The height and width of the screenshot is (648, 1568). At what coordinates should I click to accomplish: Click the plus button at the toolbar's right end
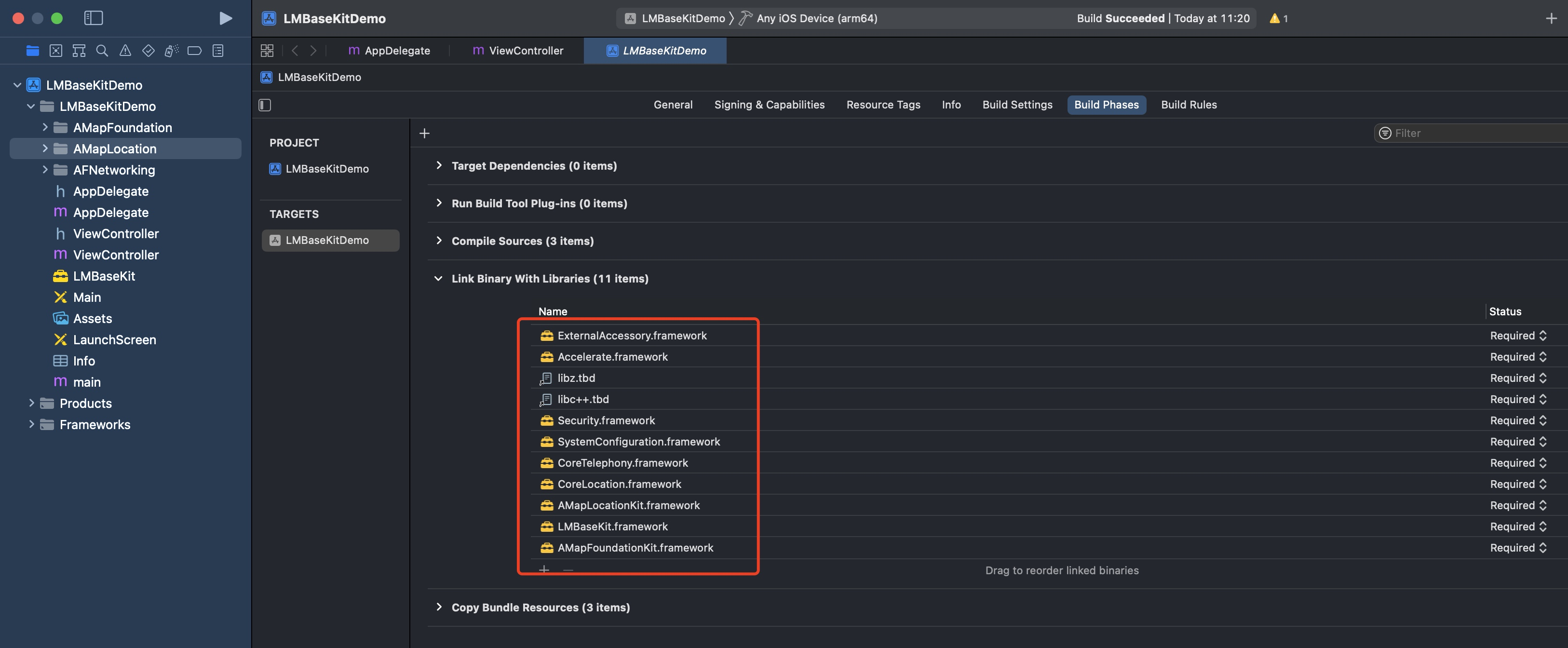tap(1551, 18)
